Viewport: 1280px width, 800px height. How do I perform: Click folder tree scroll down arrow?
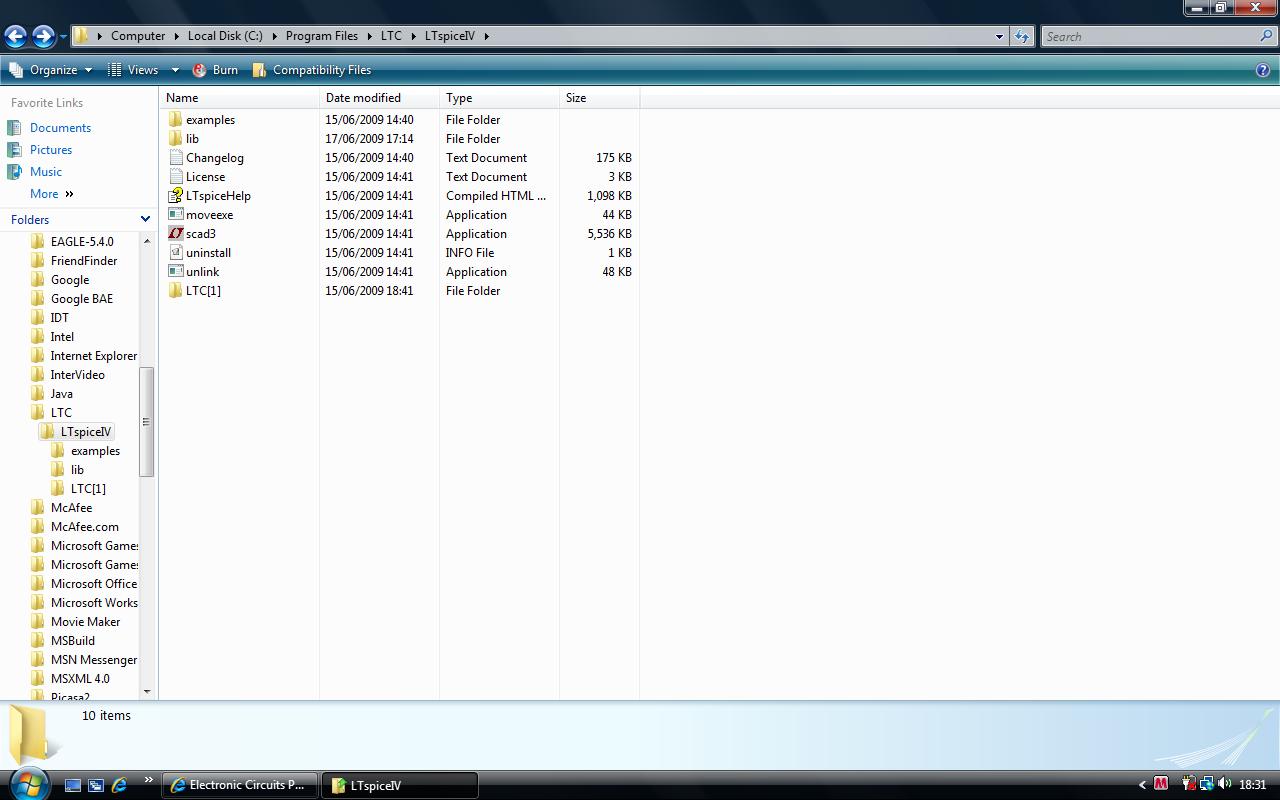click(x=147, y=691)
